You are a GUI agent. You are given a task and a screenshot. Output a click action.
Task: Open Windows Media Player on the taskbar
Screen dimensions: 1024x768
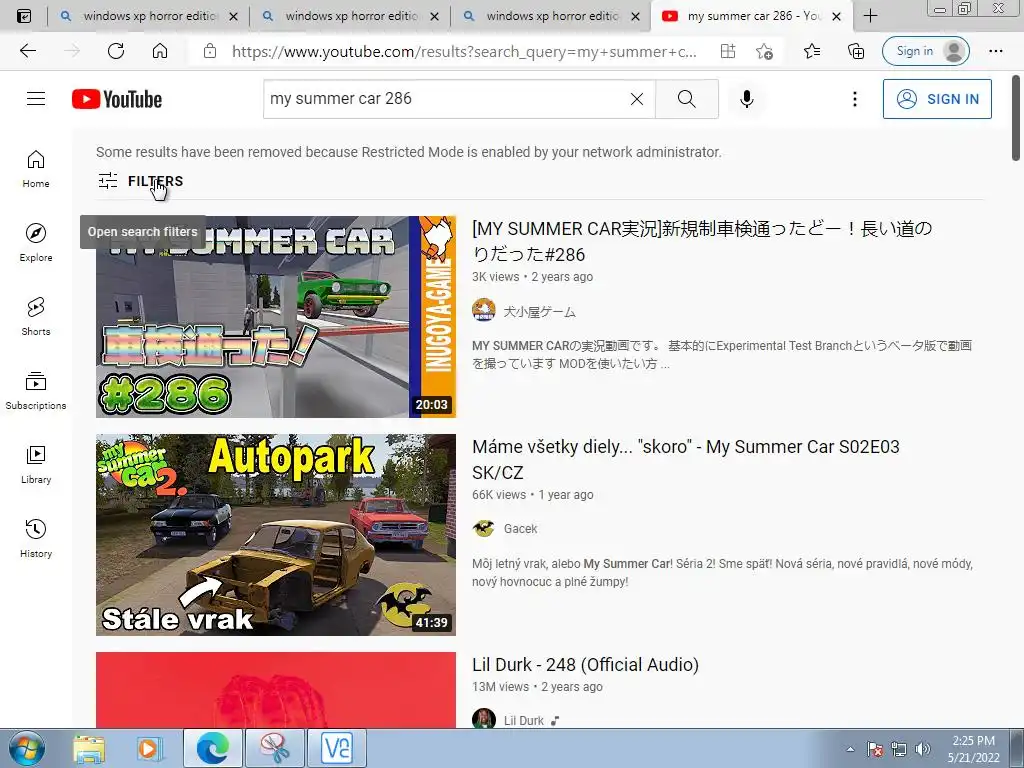coord(148,748)
